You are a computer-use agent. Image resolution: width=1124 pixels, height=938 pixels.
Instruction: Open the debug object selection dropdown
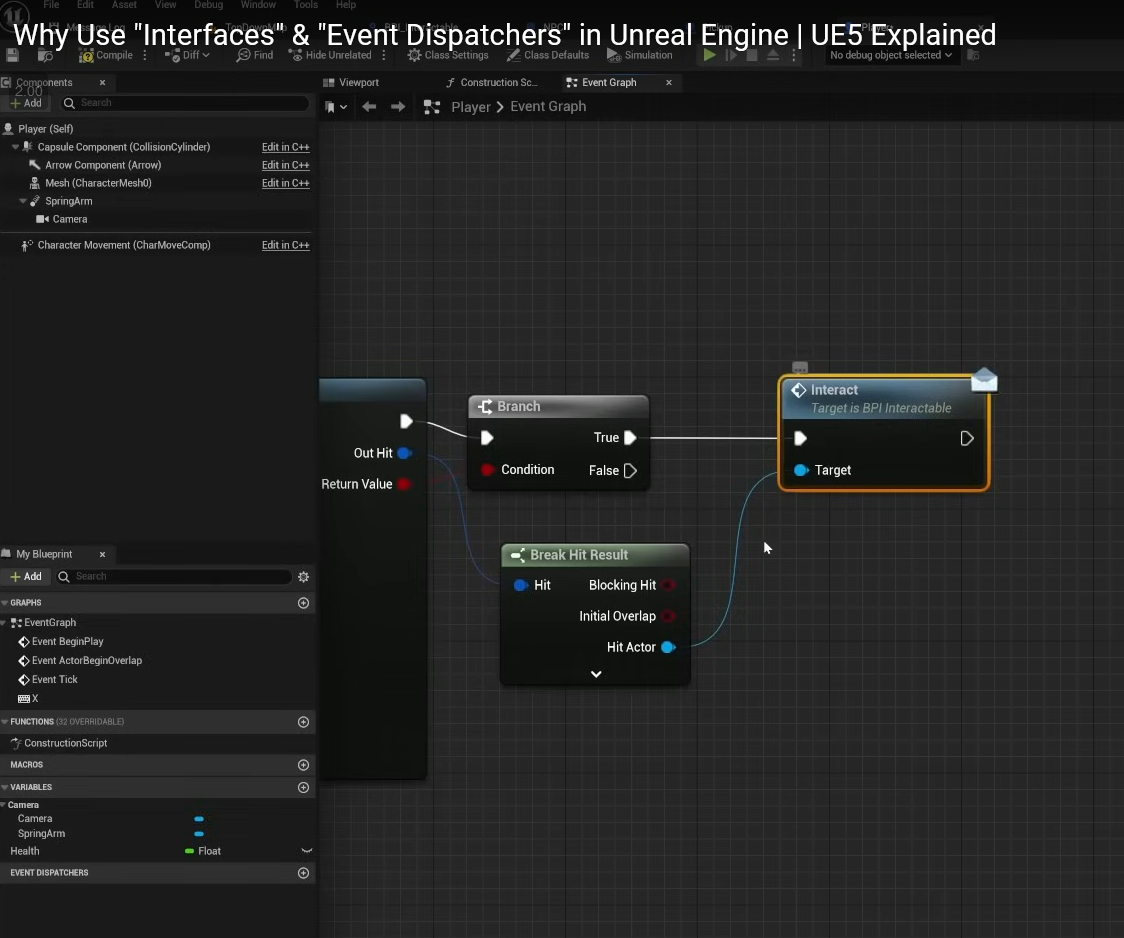click(890, 55)
